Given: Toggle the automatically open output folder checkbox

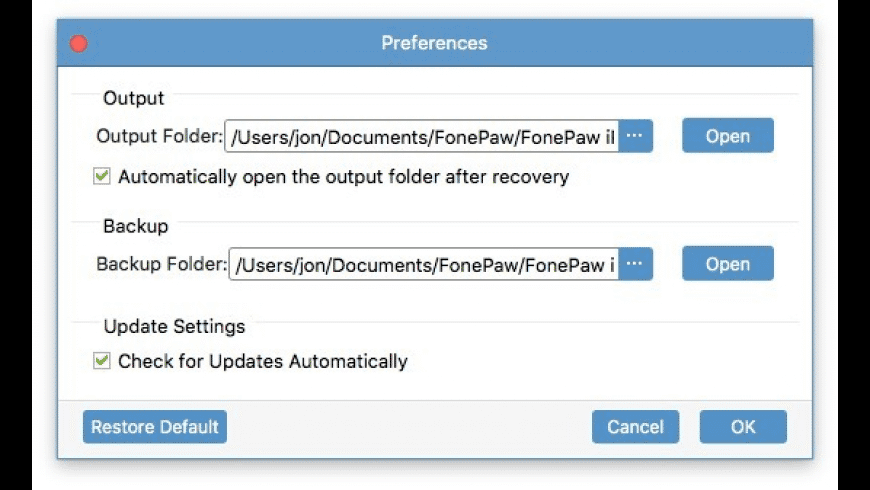Looking at the screenshot, I should pos(101,177).
